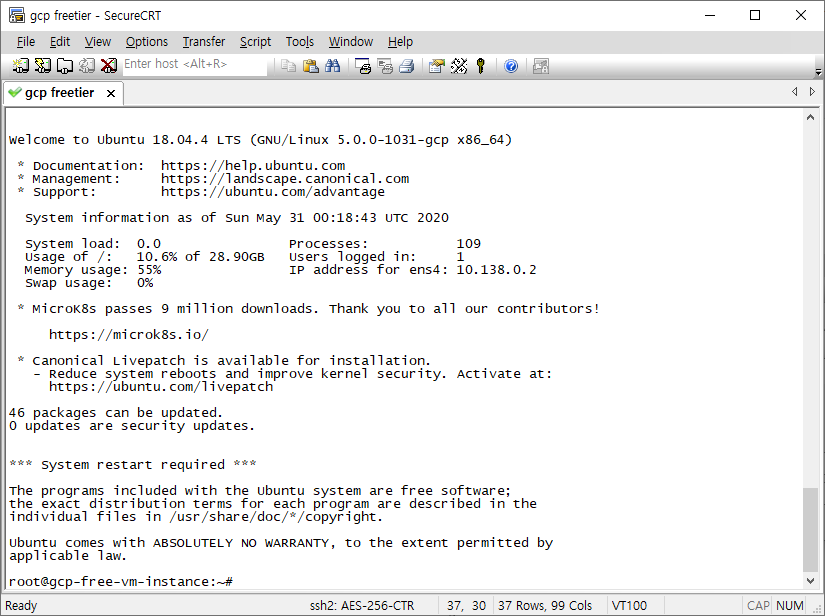This screenshot has height=616, width=825.
Task: Click the Find binoculars icon
Action: pyautogui.click(x=333, y=66)
